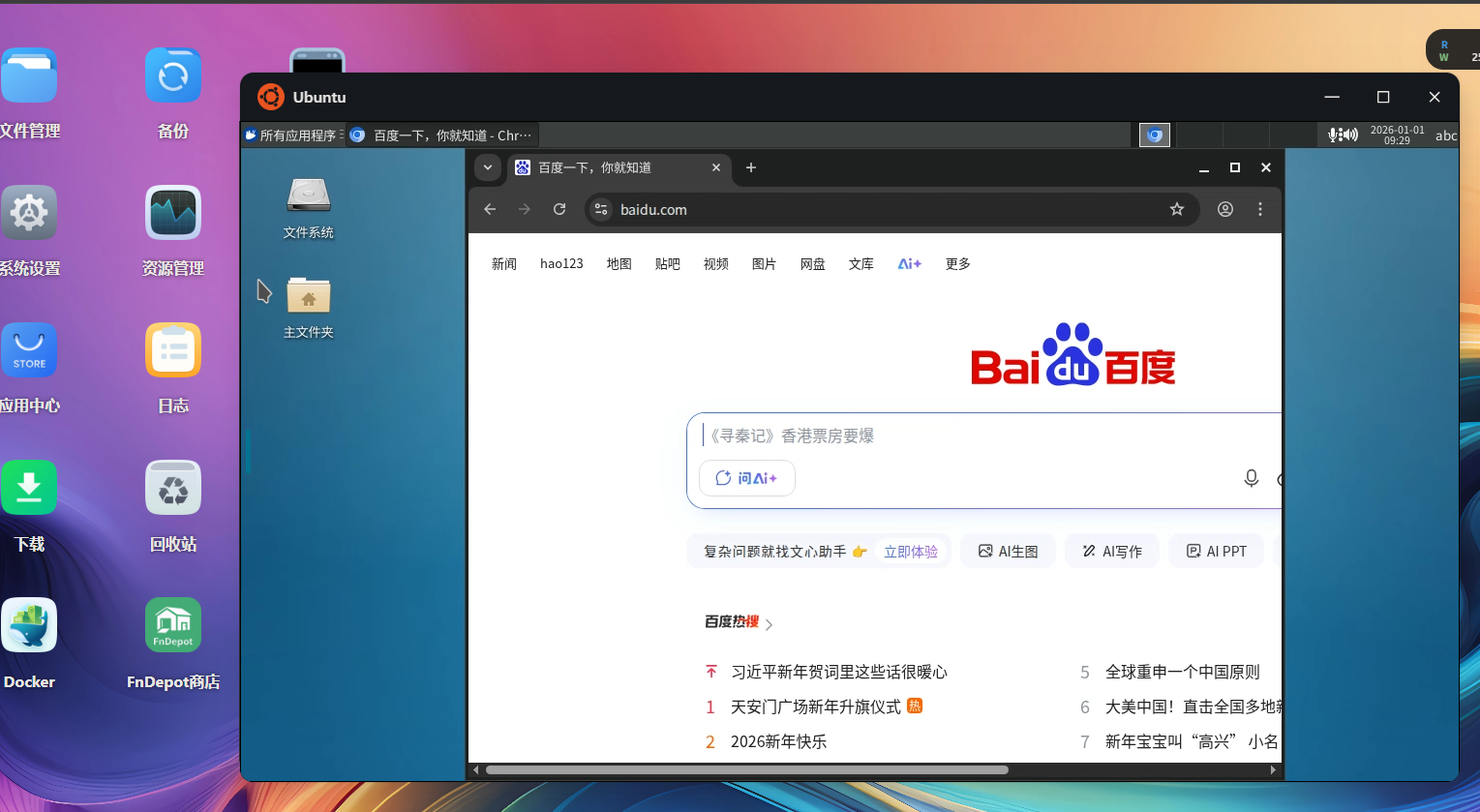
Task: View site information icon beside baidu.com
Action: (601, 209)
